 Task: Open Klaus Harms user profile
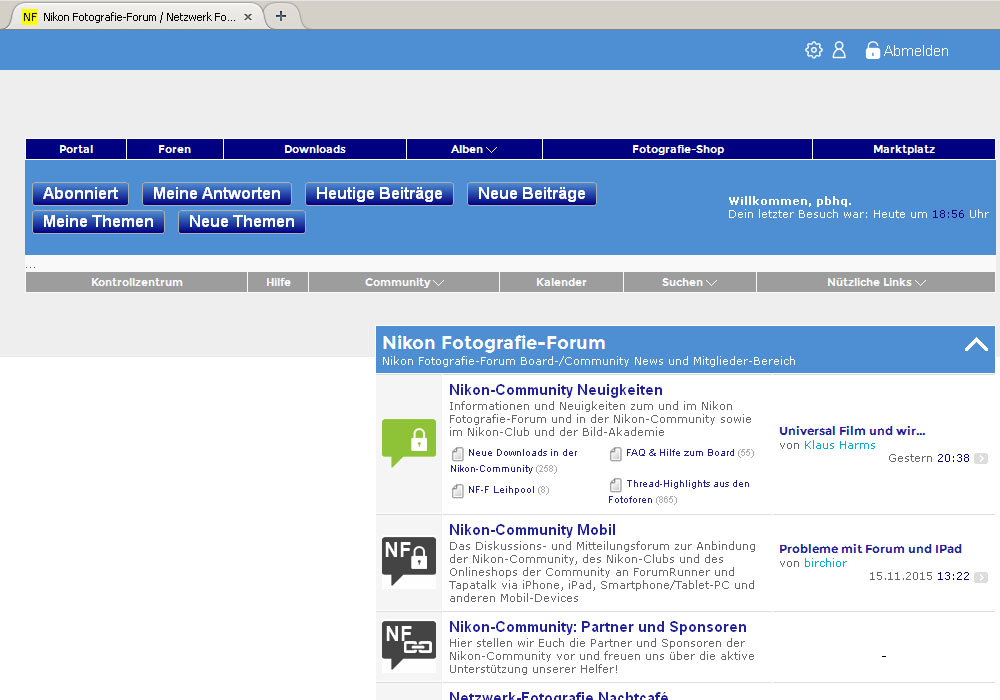pyautogui.click(x=839, y=445)
